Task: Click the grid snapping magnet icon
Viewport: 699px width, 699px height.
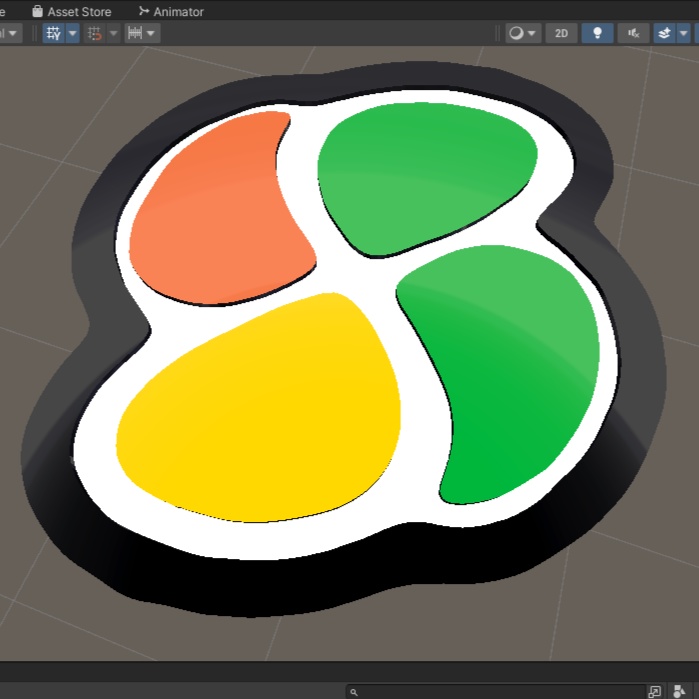Action: [x=95, y=33]
